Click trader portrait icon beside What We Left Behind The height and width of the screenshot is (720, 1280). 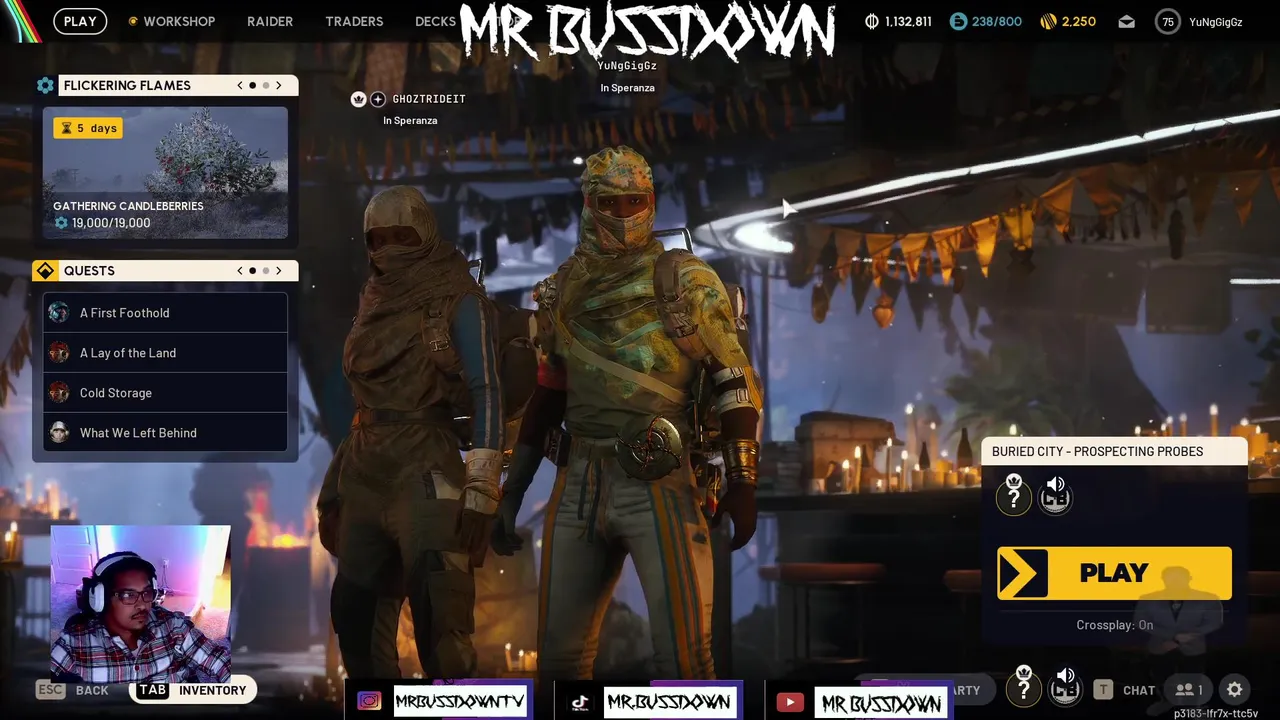(59, 433)
